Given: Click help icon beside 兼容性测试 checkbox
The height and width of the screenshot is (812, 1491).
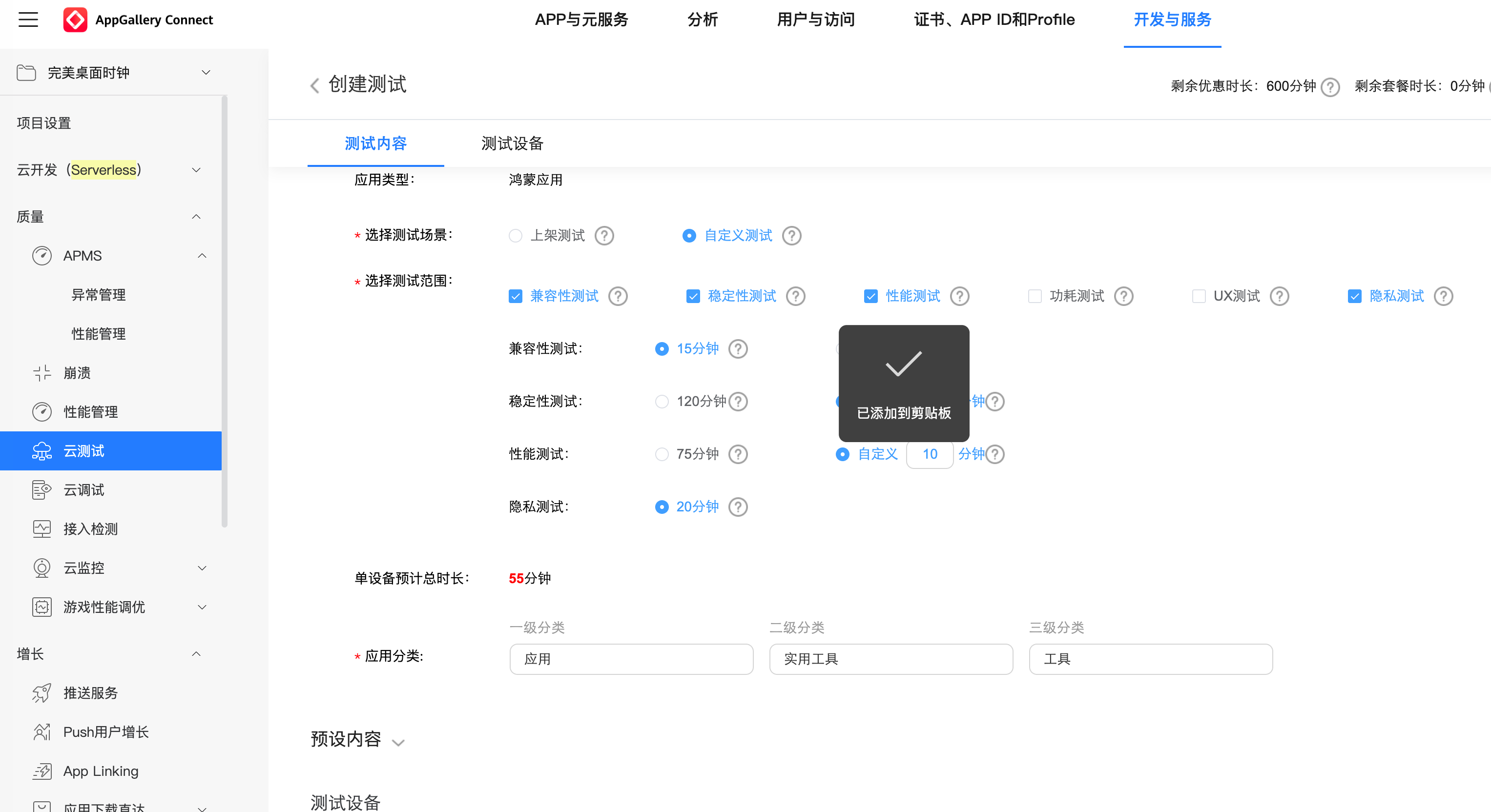Looking at the screenshot, I should (618, 296).
